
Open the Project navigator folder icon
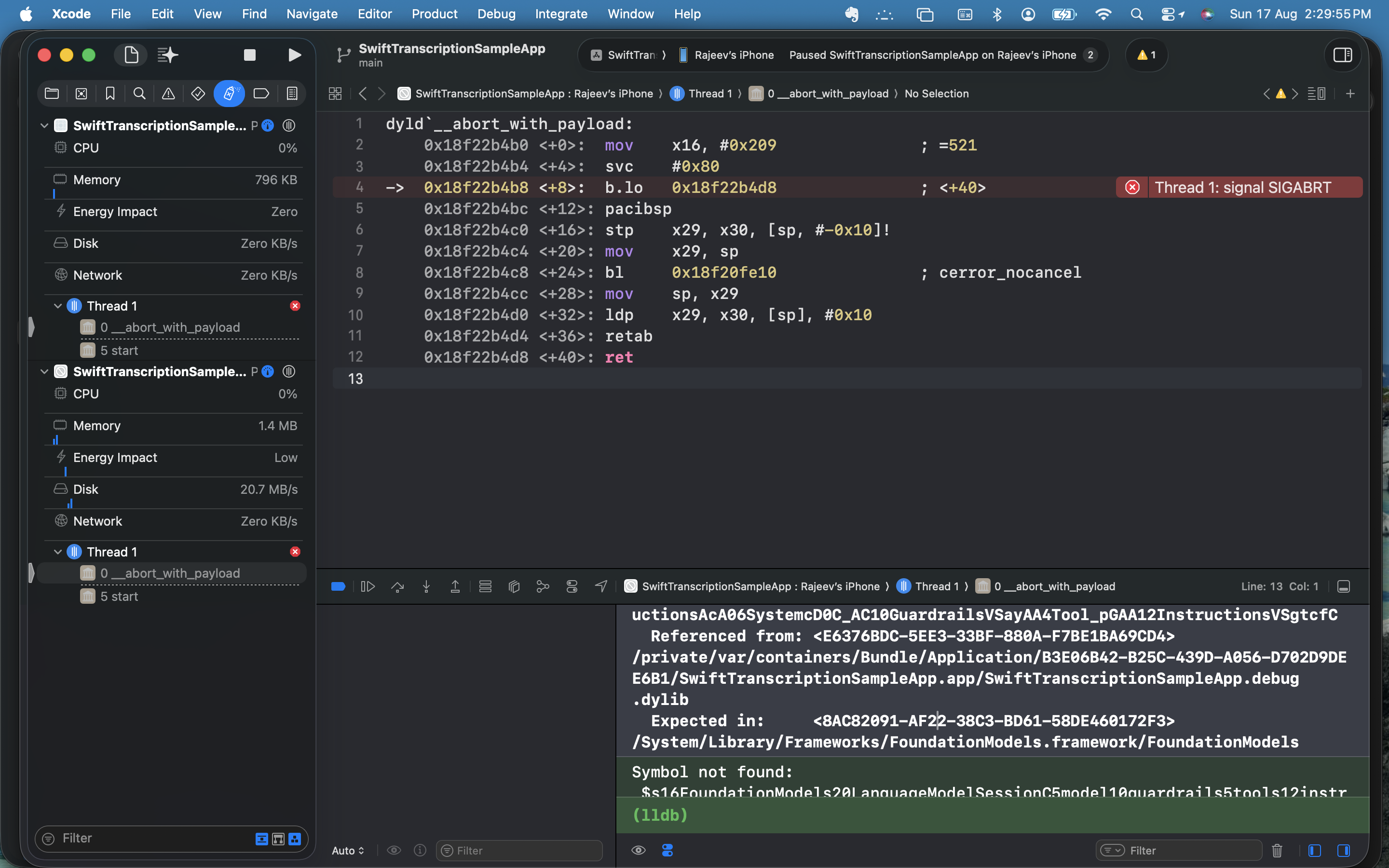pos(52,94)
